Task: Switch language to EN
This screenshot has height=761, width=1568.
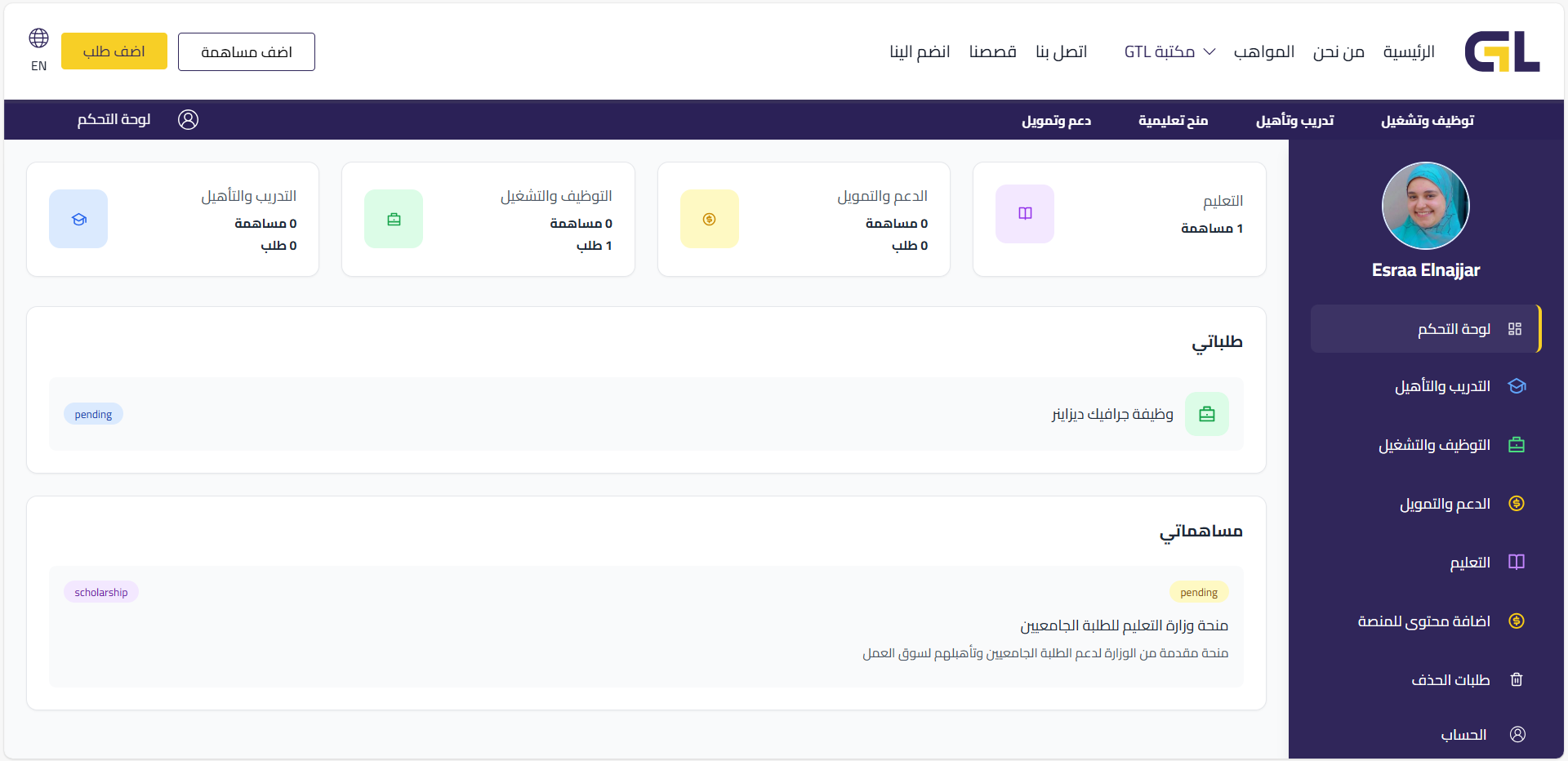Action: coord(39,66)
